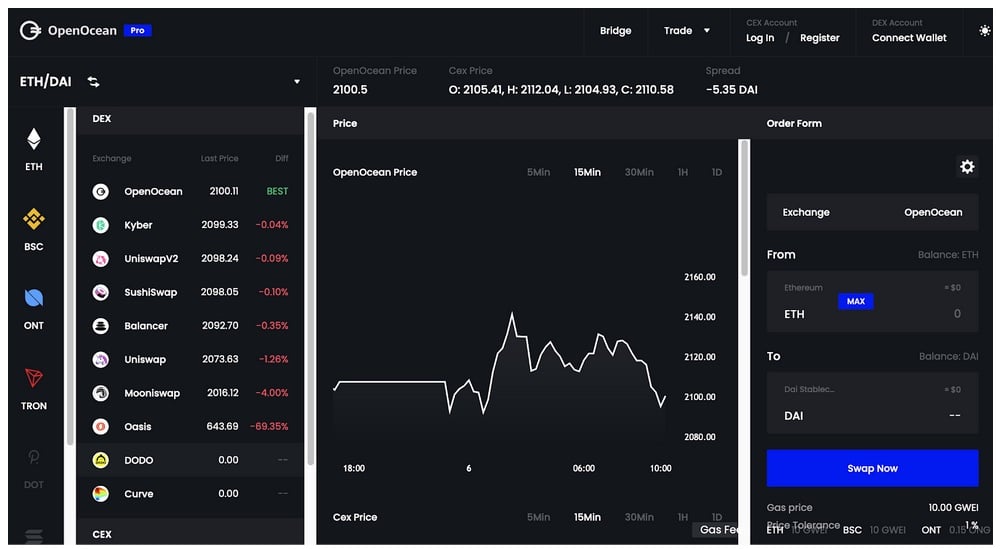Select the ONT chain icon
This screenshot has width=1002, height=549.
[34, 298]
